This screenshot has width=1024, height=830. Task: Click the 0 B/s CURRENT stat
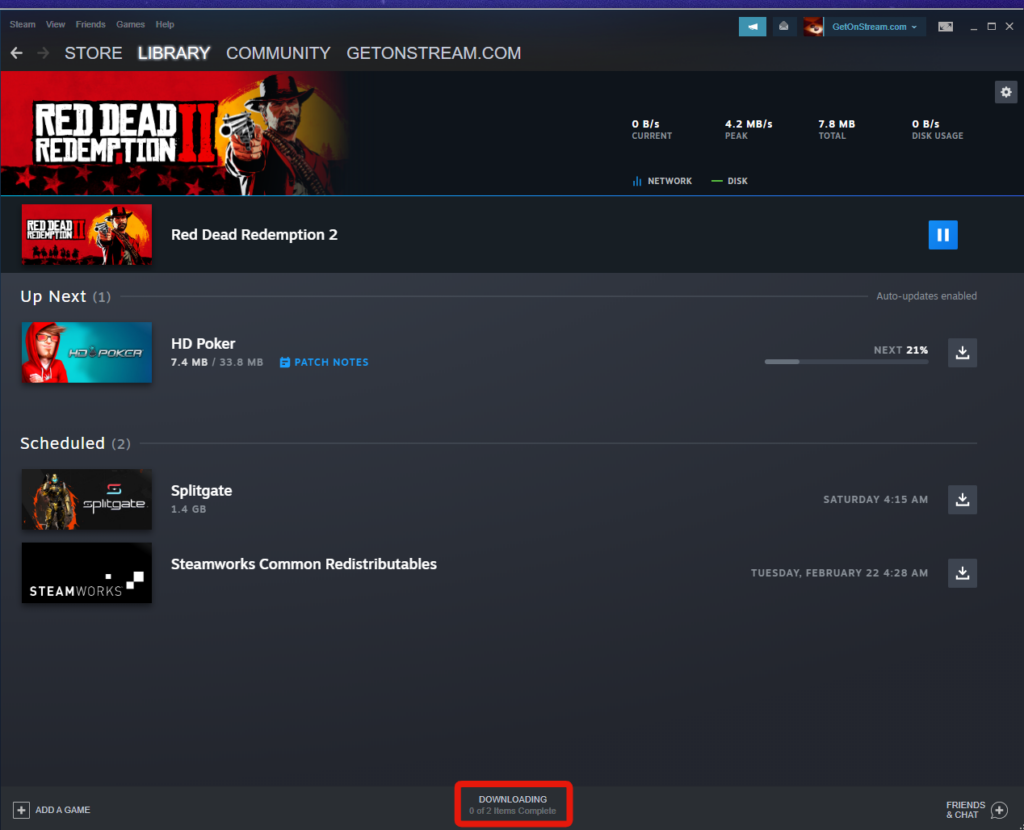tap(651, 129)
